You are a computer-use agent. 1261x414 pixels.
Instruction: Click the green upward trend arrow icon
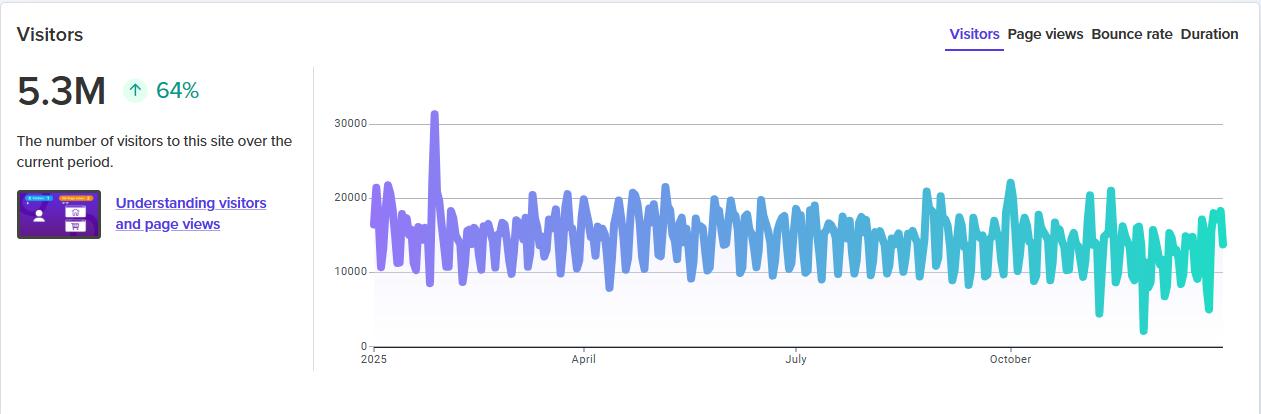pos(136,91)
